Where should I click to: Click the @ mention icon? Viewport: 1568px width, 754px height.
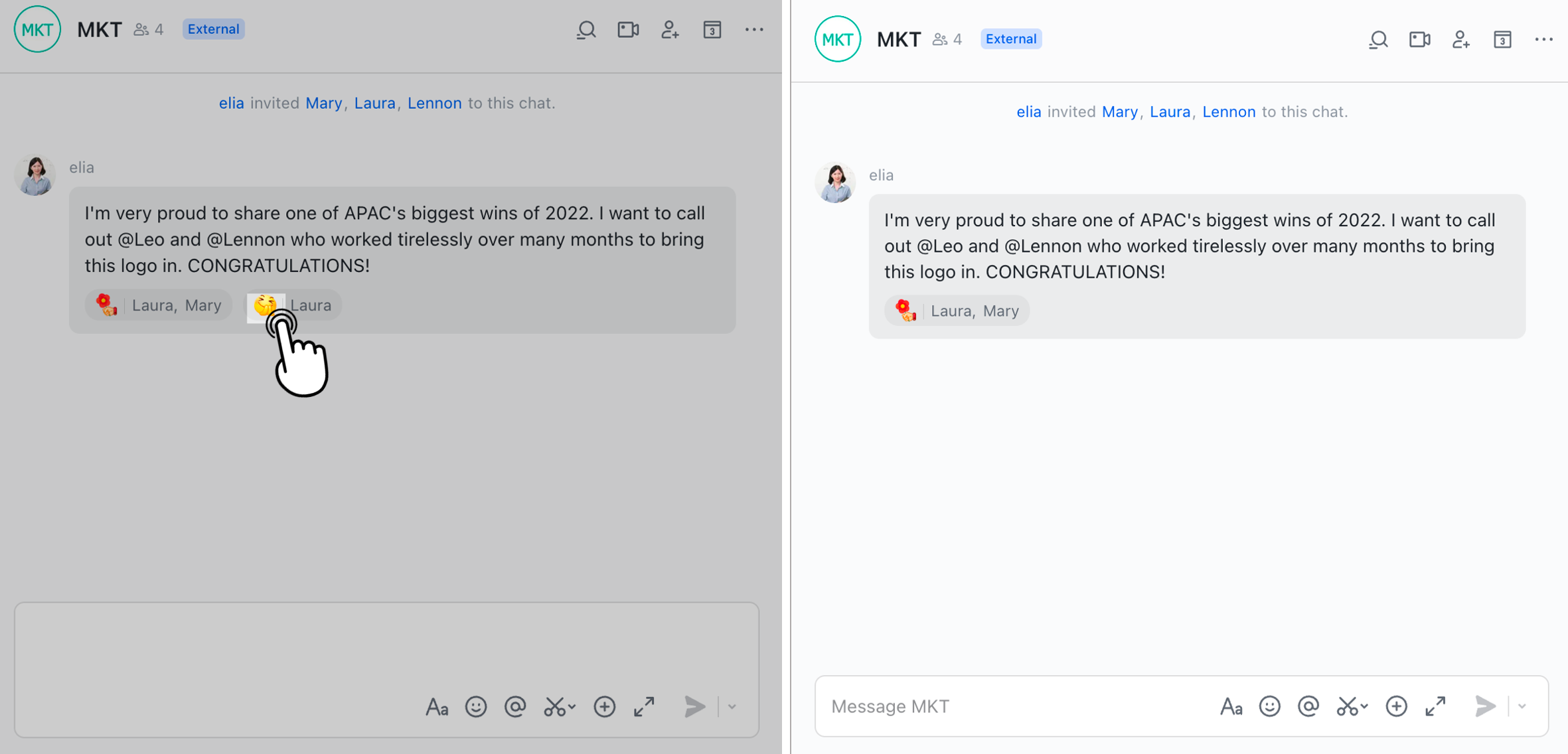[515, 706]
